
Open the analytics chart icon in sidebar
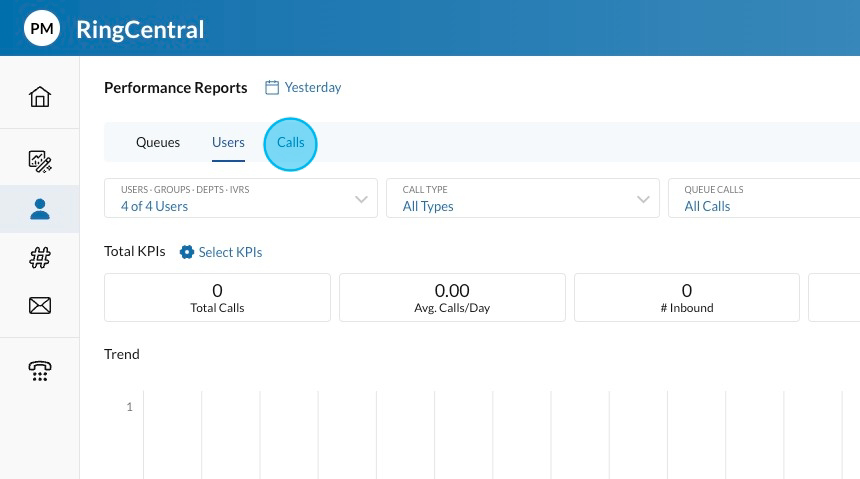40,161
